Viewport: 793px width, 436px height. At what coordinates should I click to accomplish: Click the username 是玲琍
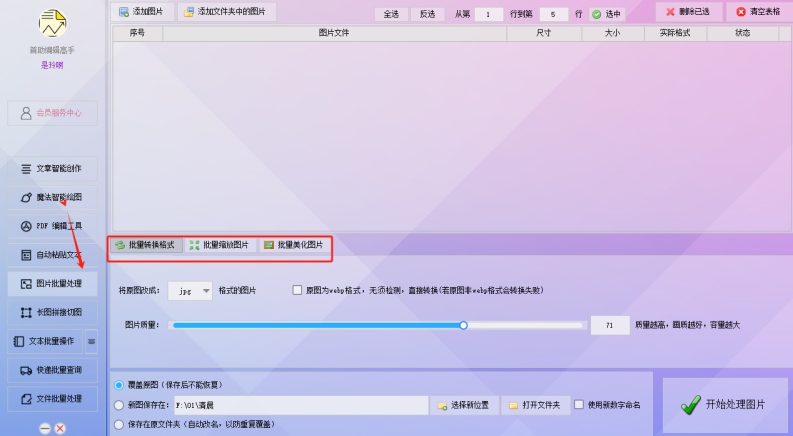coord(52,65)
